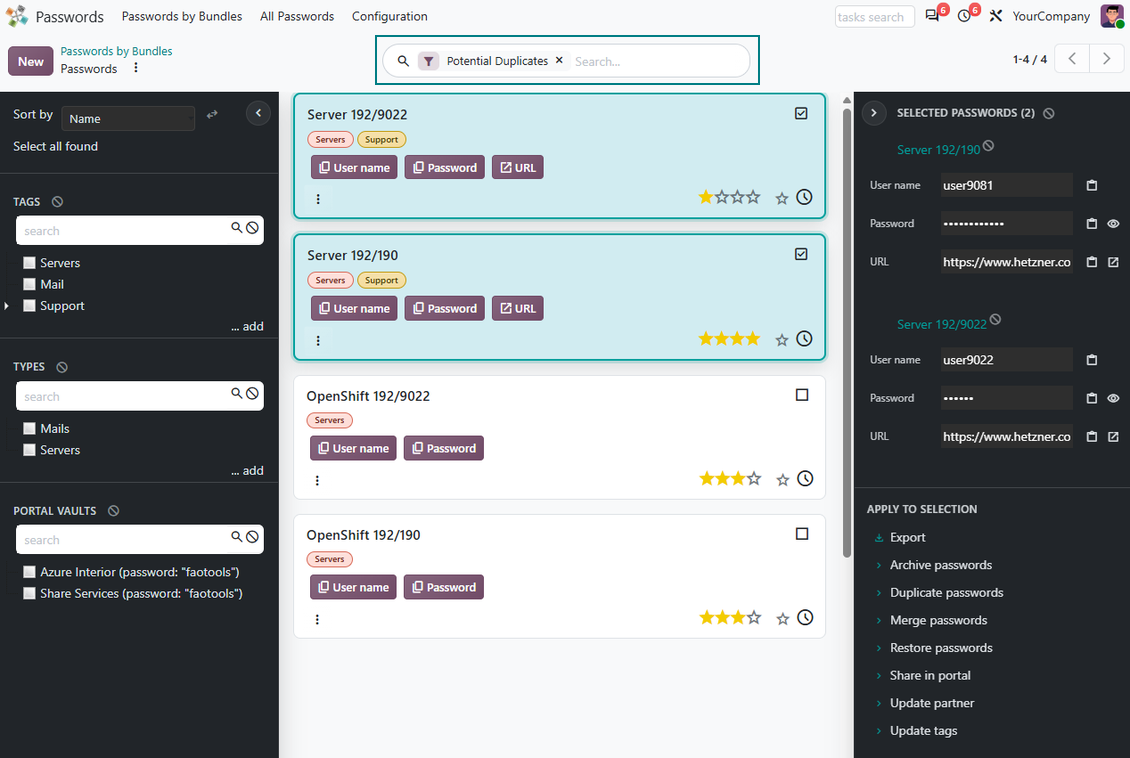Click the Passwords app title
The image size is (1130, 758).
[69, 16]
